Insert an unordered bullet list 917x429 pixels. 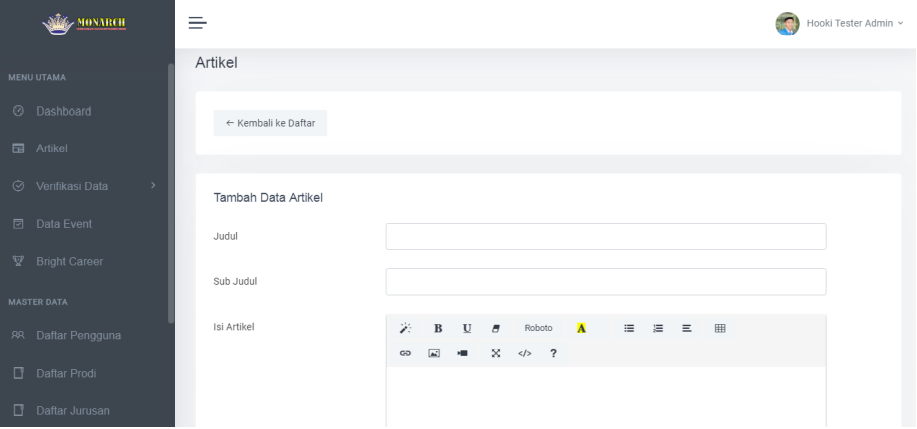click(630, 328)
